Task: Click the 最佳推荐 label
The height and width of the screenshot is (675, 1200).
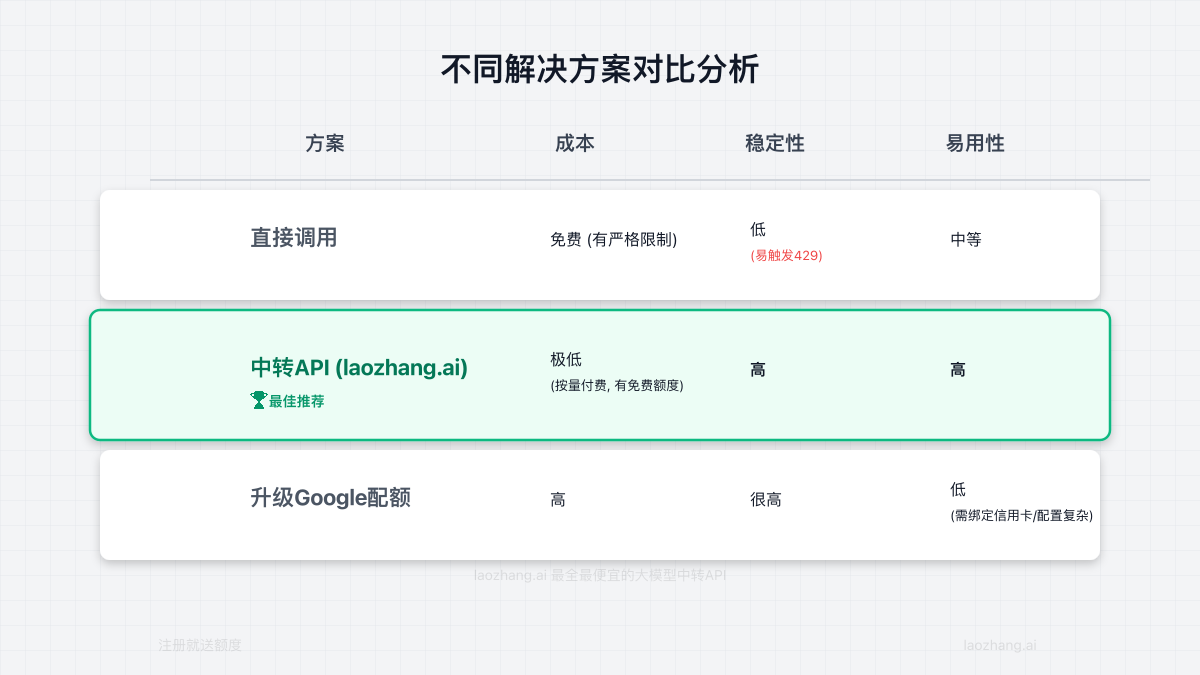Action: (x=296, y=401)
